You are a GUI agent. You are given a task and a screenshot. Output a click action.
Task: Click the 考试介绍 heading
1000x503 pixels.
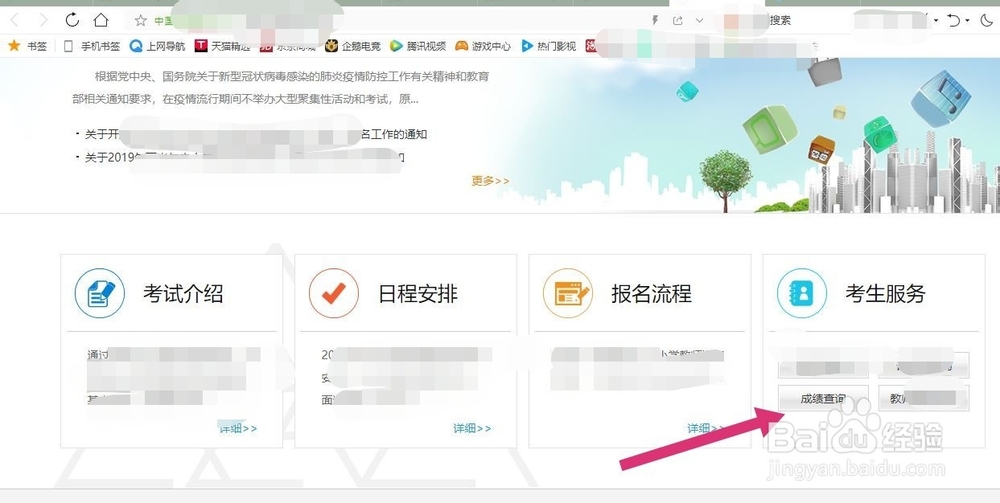[183, 294]
